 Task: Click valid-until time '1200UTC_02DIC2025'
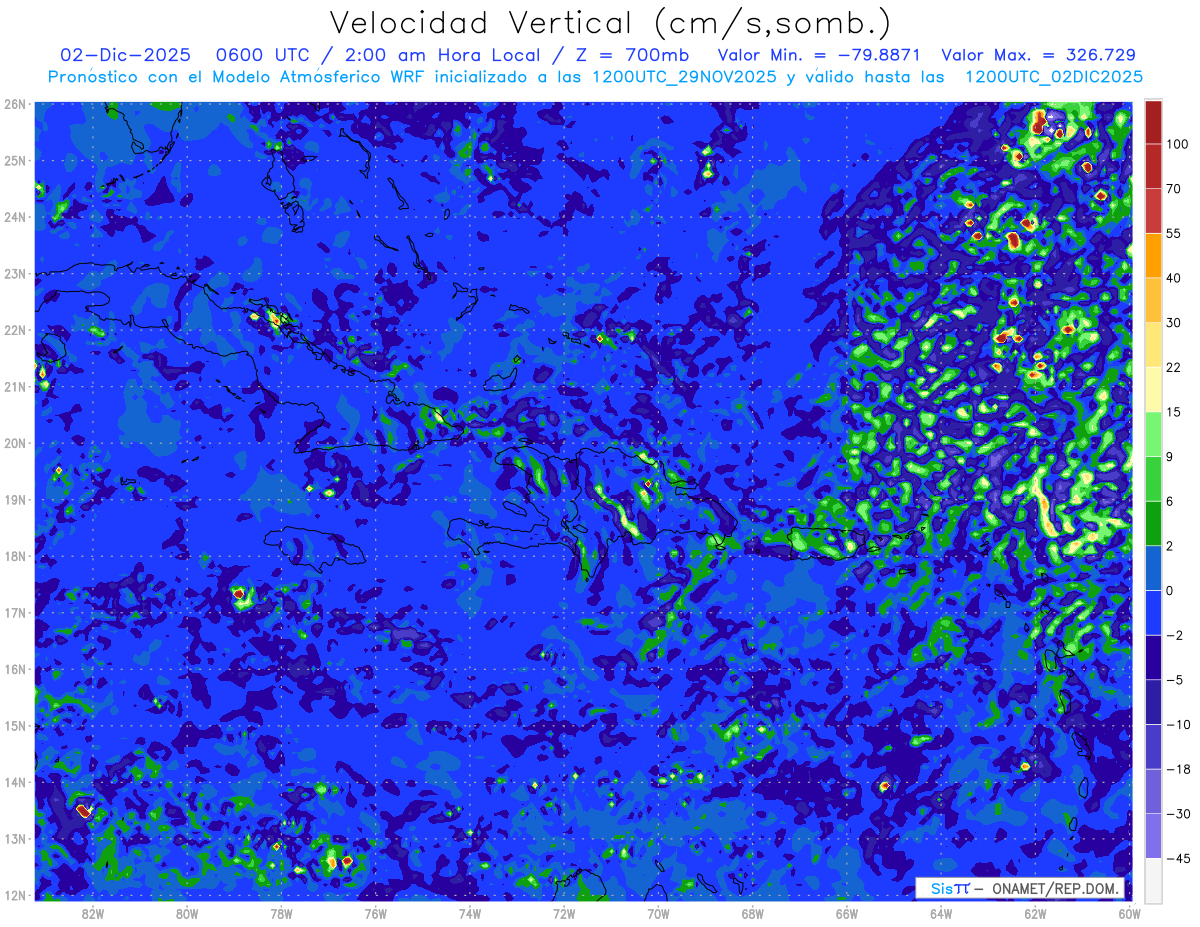pyautogui.click(x=1055, y=77)
